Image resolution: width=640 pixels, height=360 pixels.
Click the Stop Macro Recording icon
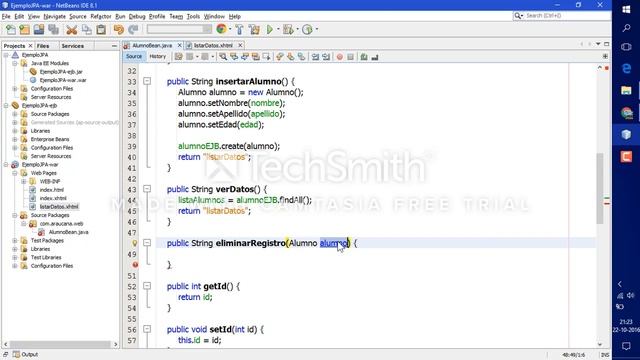pos(350,57)
